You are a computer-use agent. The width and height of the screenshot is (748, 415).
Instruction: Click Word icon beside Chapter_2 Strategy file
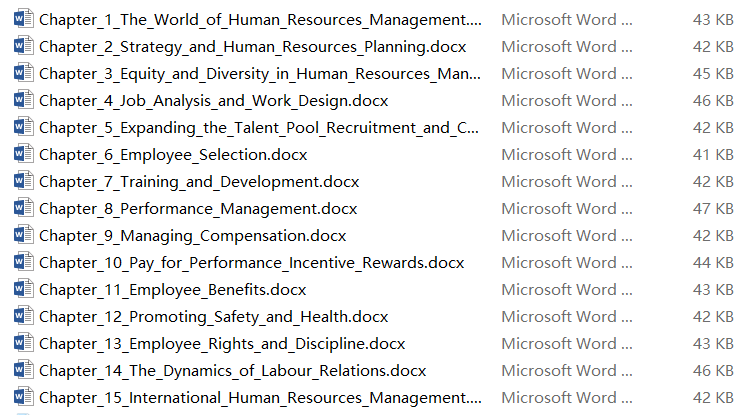click(23, 46)
